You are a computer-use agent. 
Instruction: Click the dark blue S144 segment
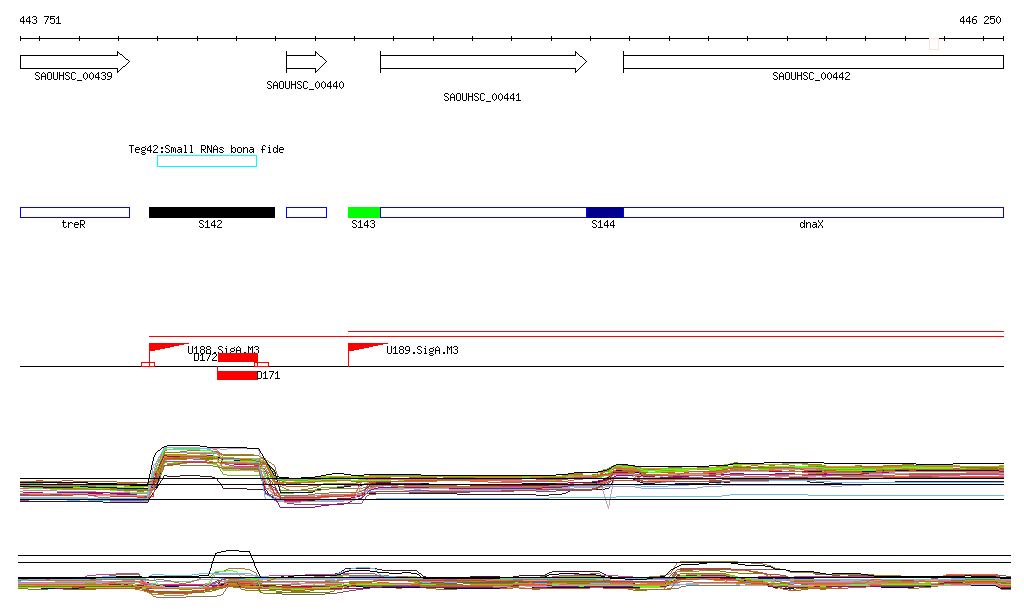tap(604, 212)
